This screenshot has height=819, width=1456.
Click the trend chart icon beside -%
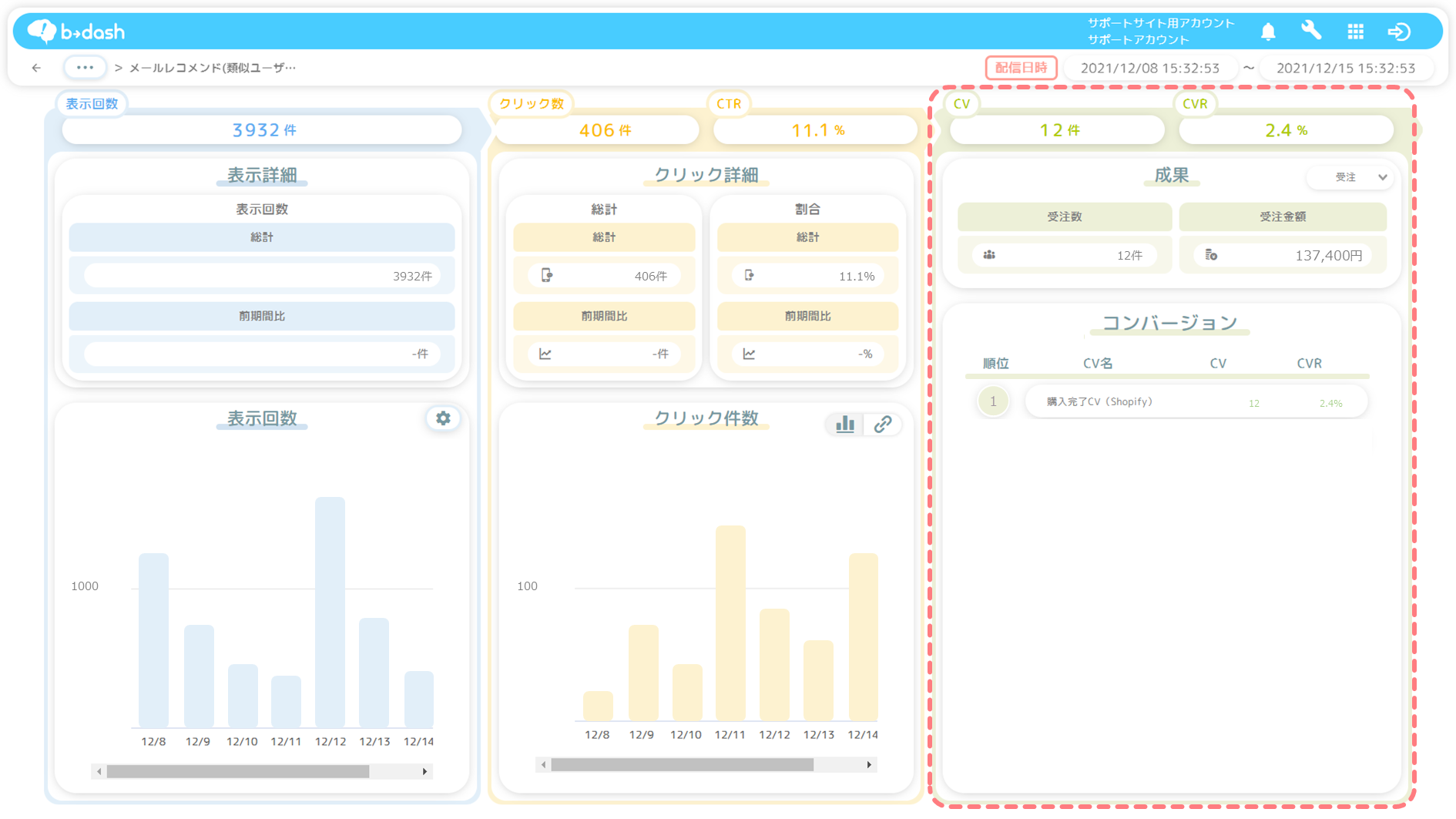(x=749, y=354)
